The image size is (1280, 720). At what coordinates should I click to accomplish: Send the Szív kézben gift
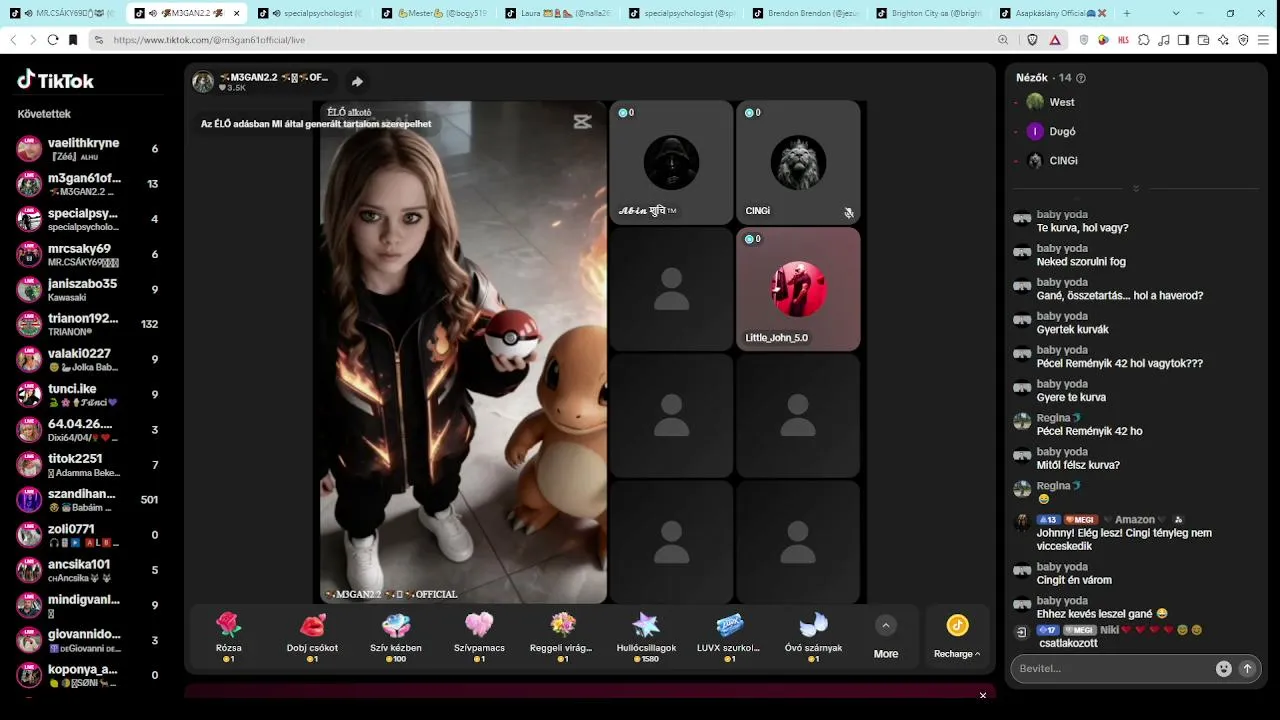[x=396, y=637]
